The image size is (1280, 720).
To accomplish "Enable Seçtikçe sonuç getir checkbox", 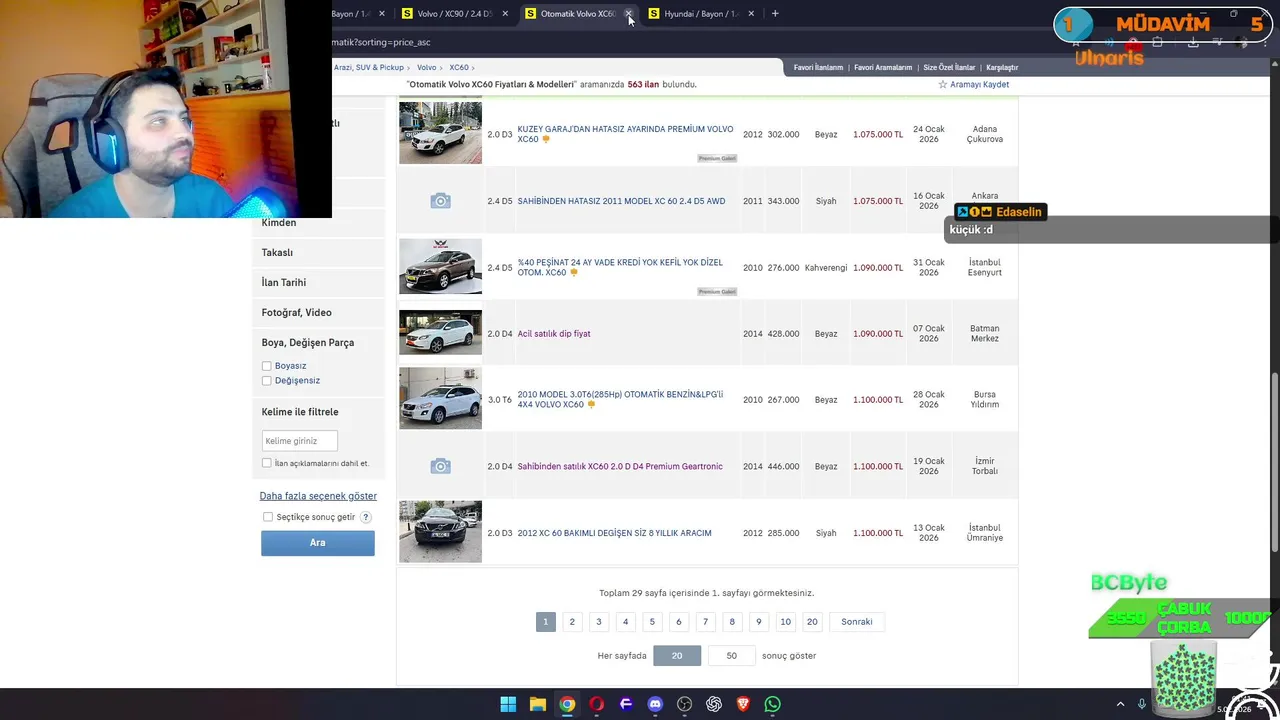I will pos(268,517).
